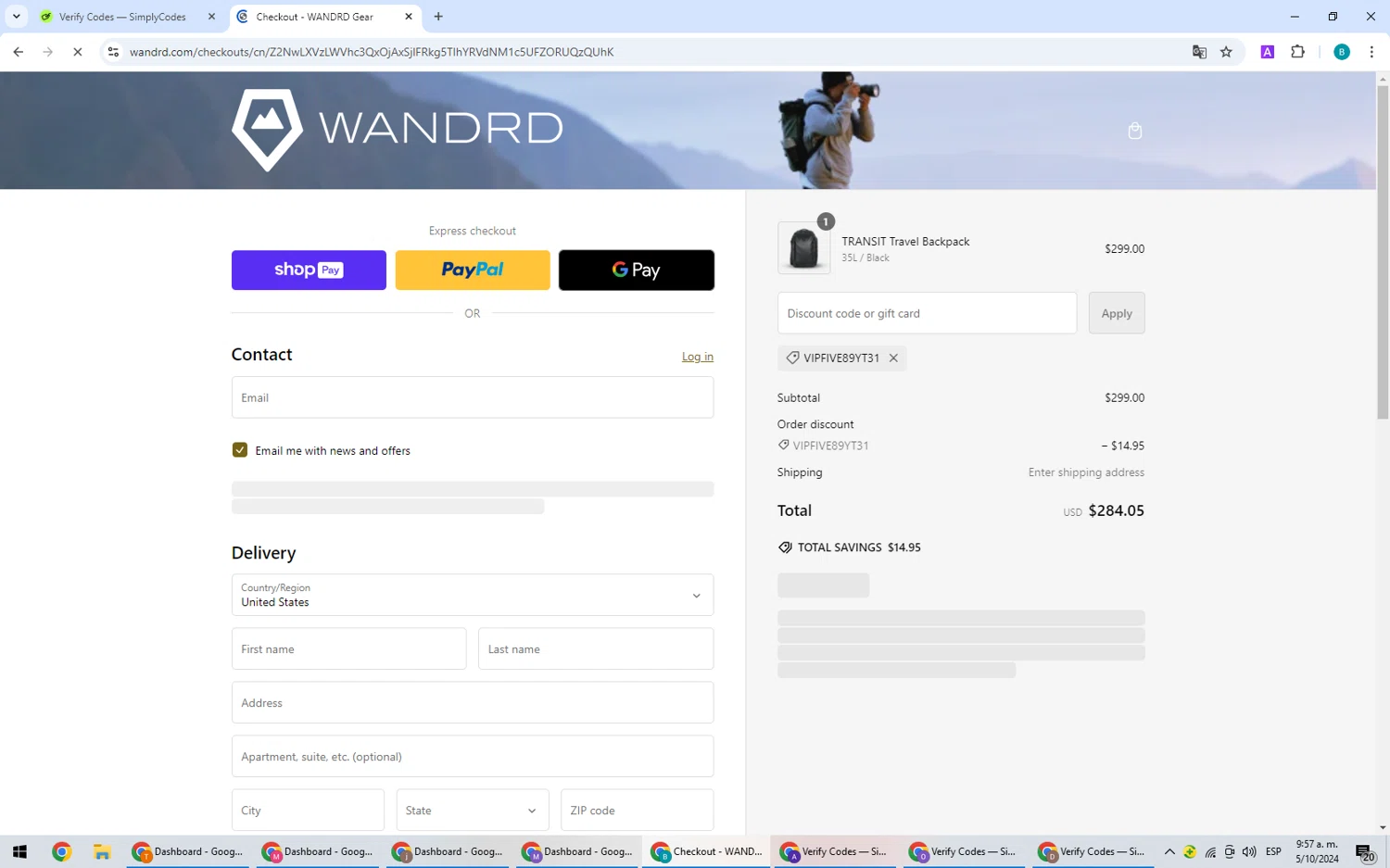Click the Log in link

698,357
